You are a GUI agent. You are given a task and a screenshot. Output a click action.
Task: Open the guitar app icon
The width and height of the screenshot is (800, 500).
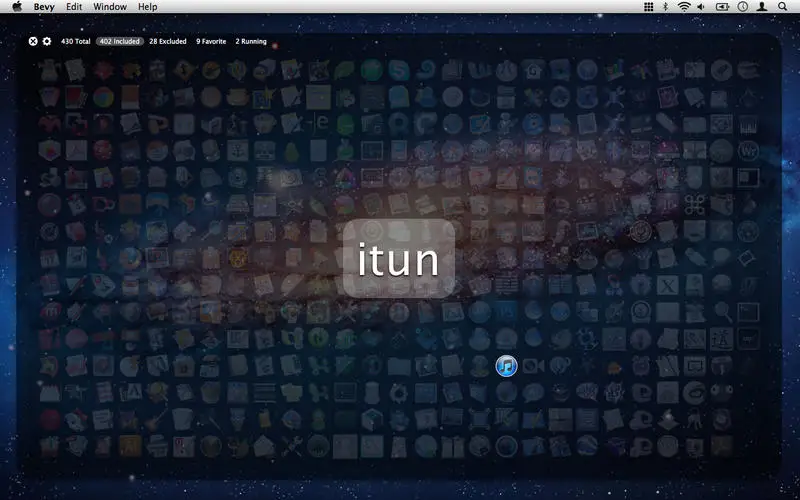pos(157,419)
